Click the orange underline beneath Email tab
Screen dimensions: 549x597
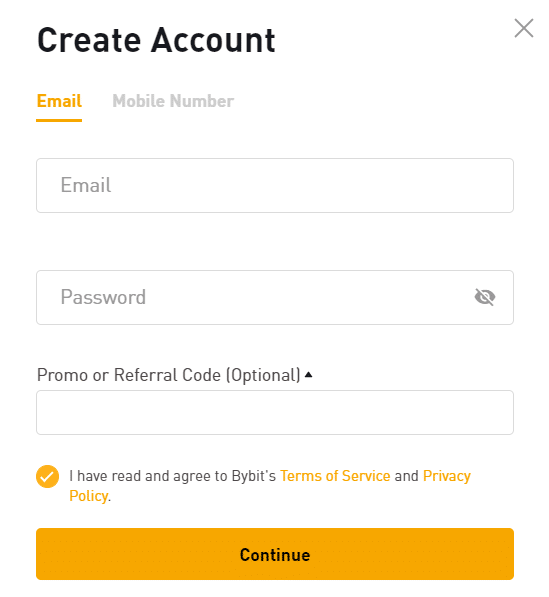(x=59, y=120)
